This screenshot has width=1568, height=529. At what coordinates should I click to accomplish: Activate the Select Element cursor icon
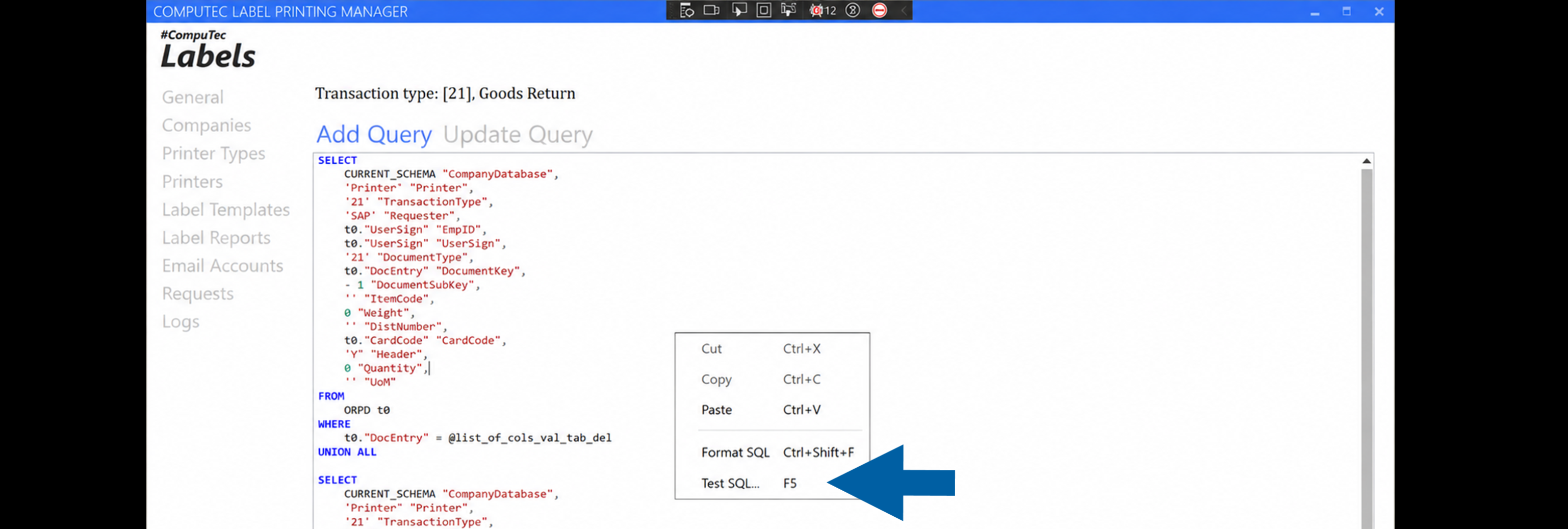pyautogui.click(x=739, y=10)
